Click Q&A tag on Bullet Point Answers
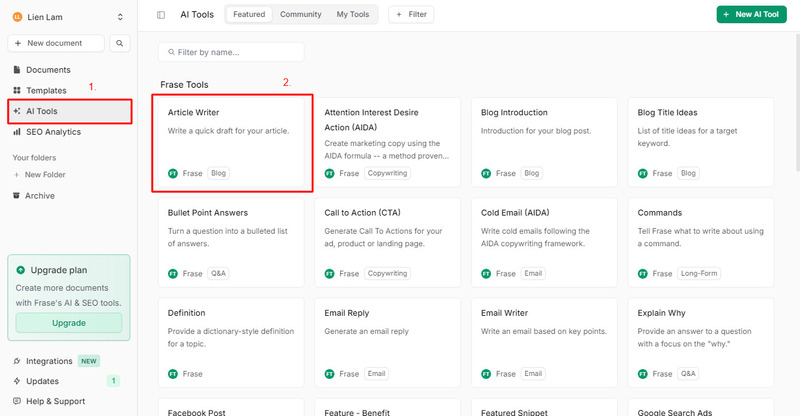Screen dimensions: 800x416 click(x=218, y=274)
